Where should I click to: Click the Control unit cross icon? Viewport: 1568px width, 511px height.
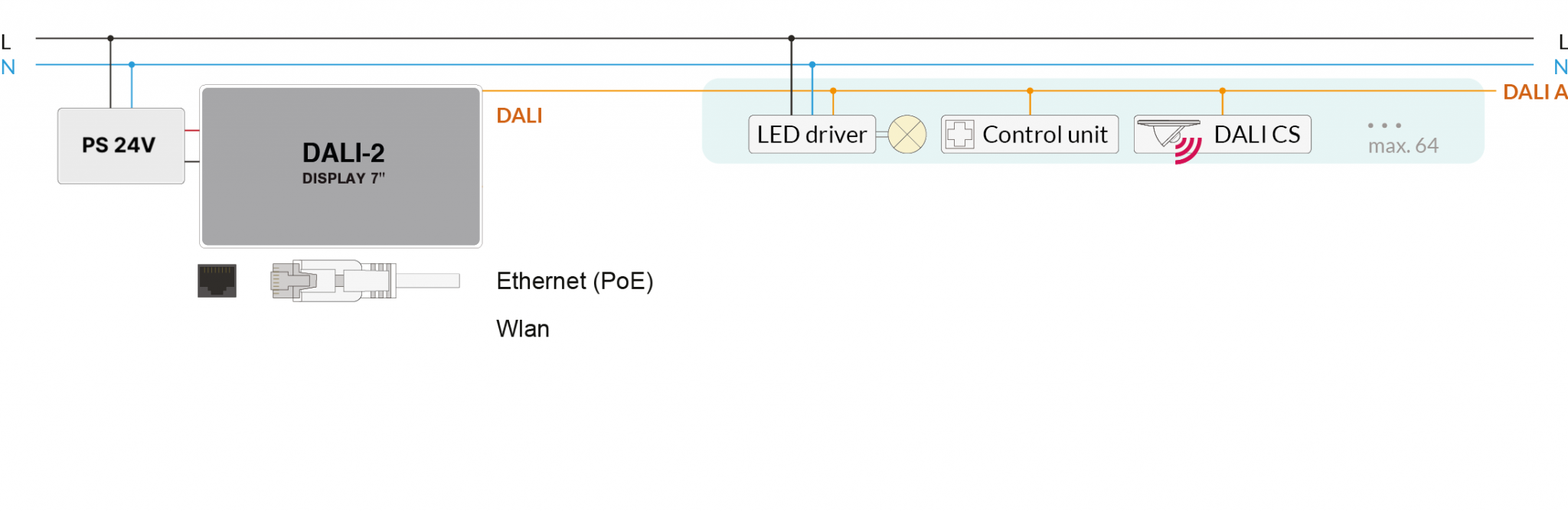tap(959, 135)
